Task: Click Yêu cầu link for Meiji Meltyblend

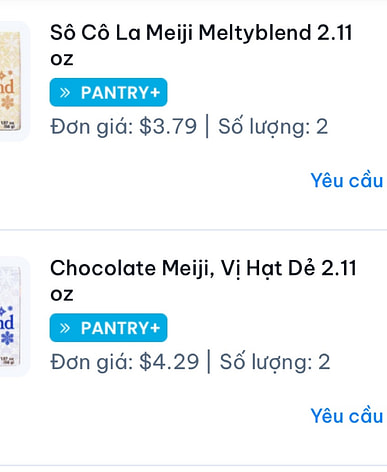Action: point(347,180)
